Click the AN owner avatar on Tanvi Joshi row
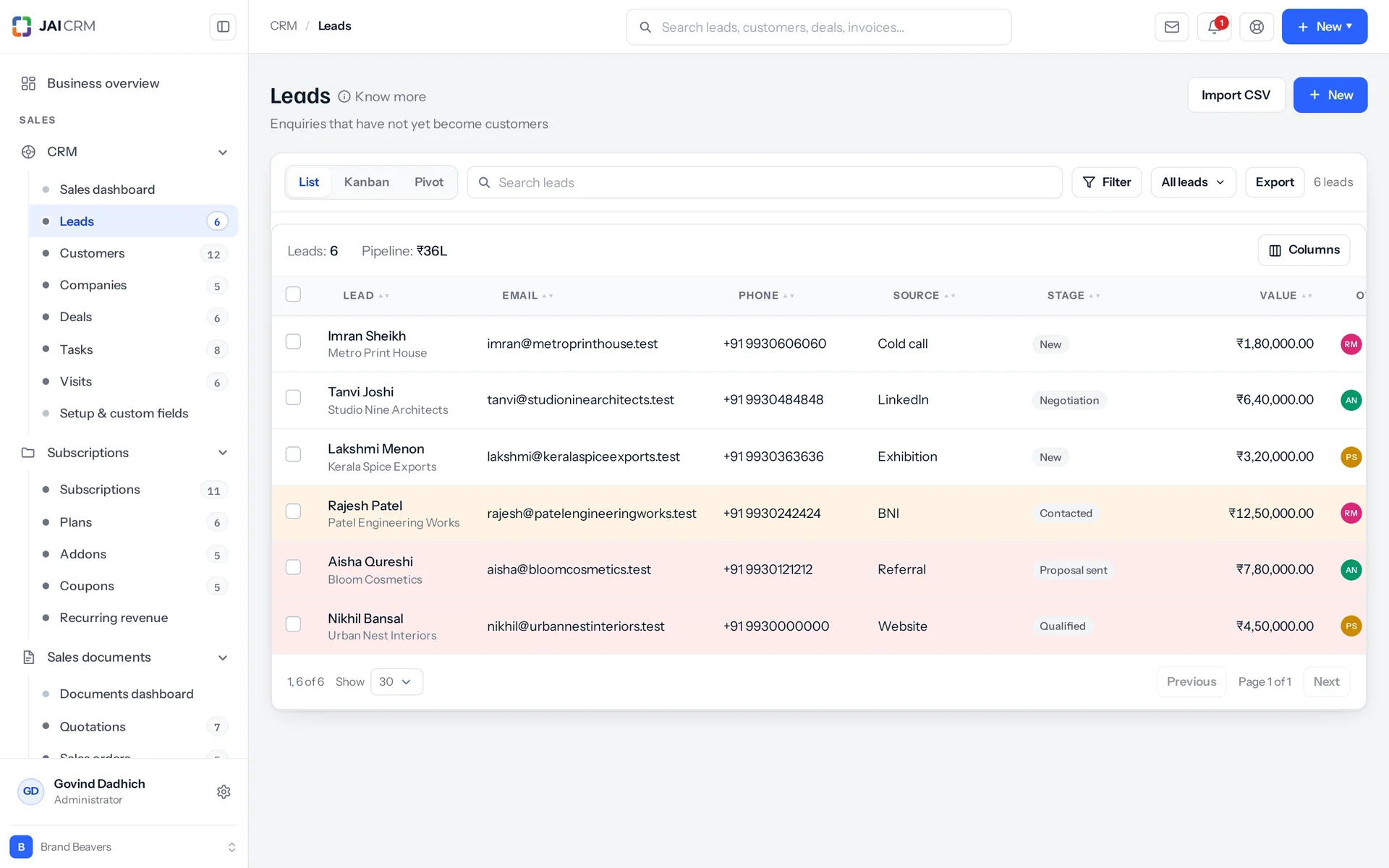 point(1351,400)
